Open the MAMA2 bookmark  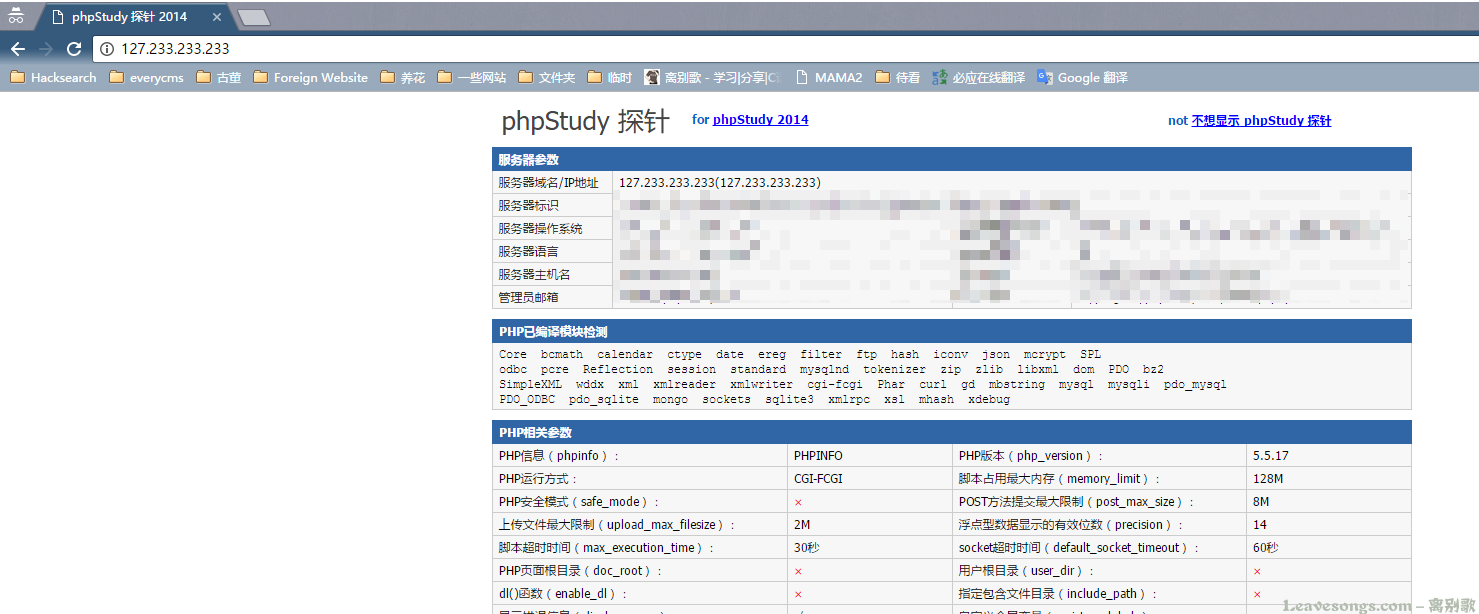click(x=828, y=77)
